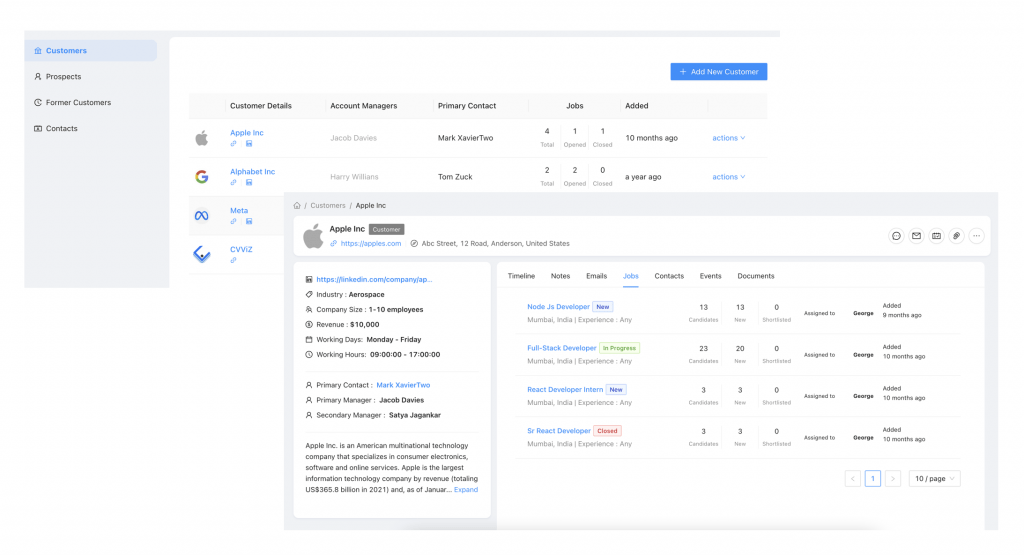Click the previous page arrow

click(853, 479)
